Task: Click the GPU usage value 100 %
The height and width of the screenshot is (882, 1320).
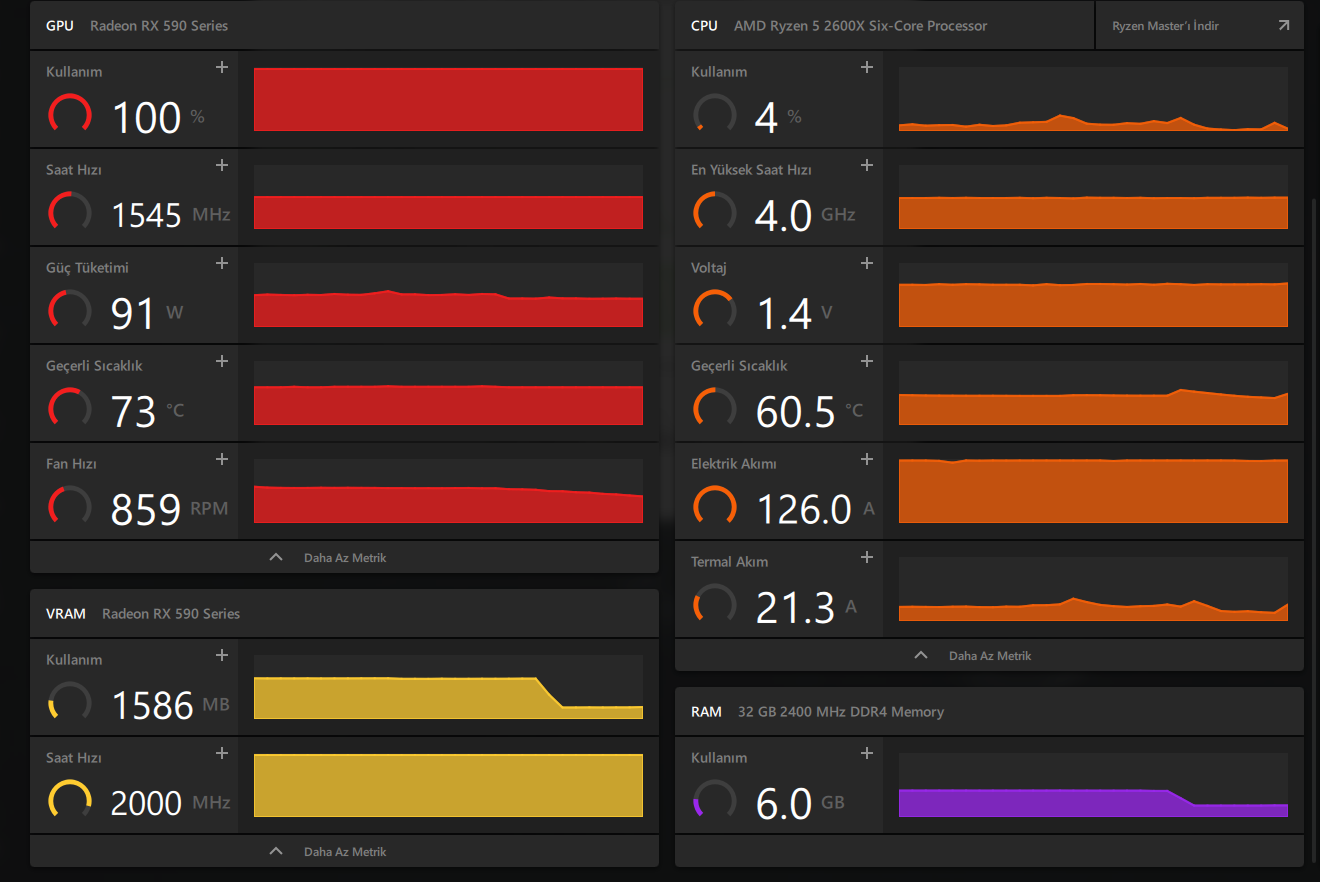Action: pyautogui.click(x=158, y=118)
